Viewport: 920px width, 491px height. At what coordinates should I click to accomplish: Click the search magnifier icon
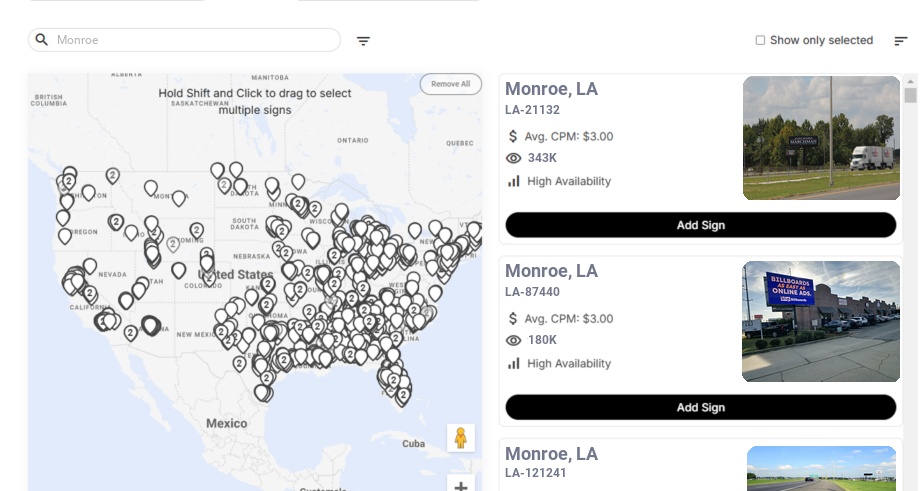click(x=42, y=40)
